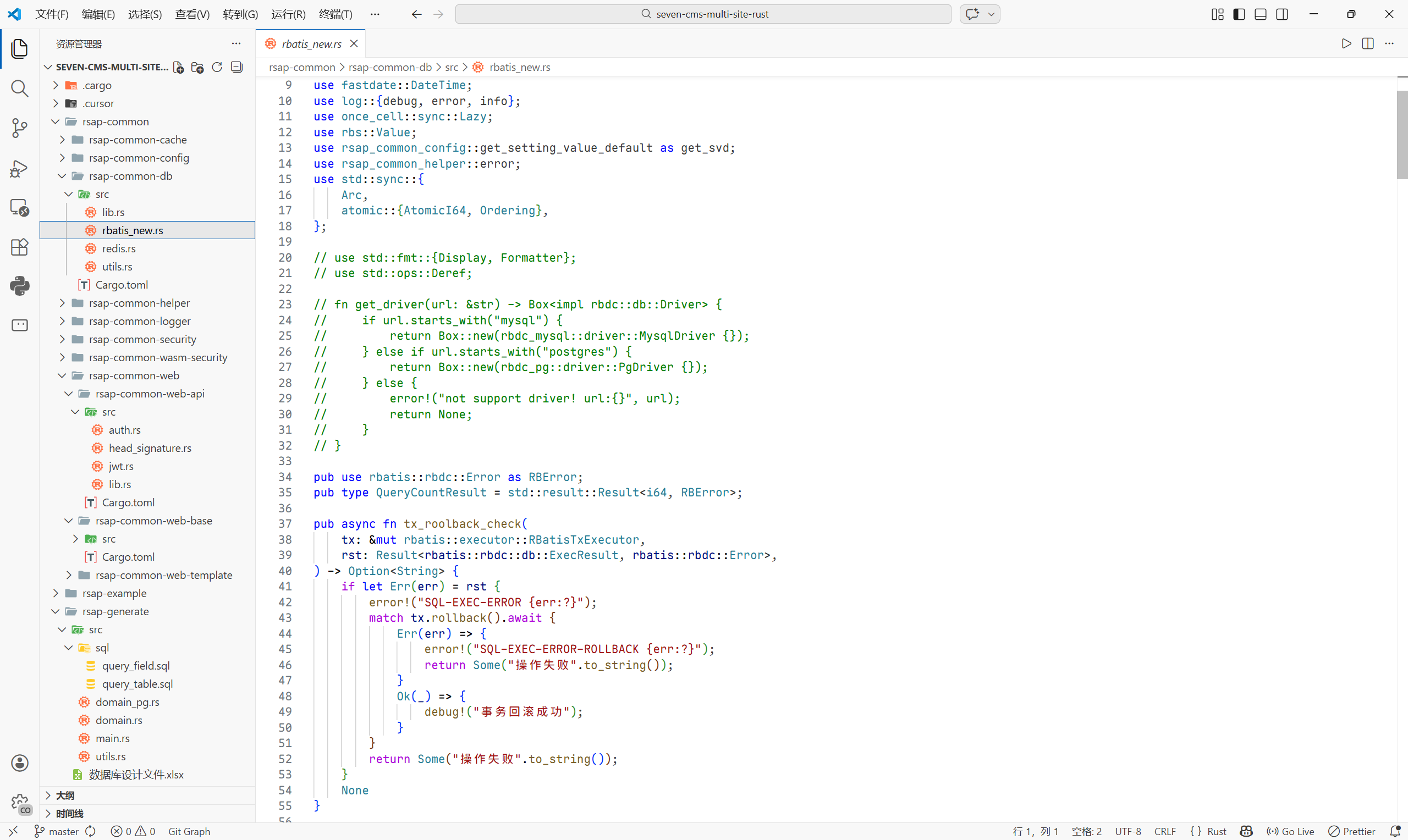The height and width of the screenshot is (840, 1408).
Task: Open the Copilot status icon
Action: tap(1246, 831)
